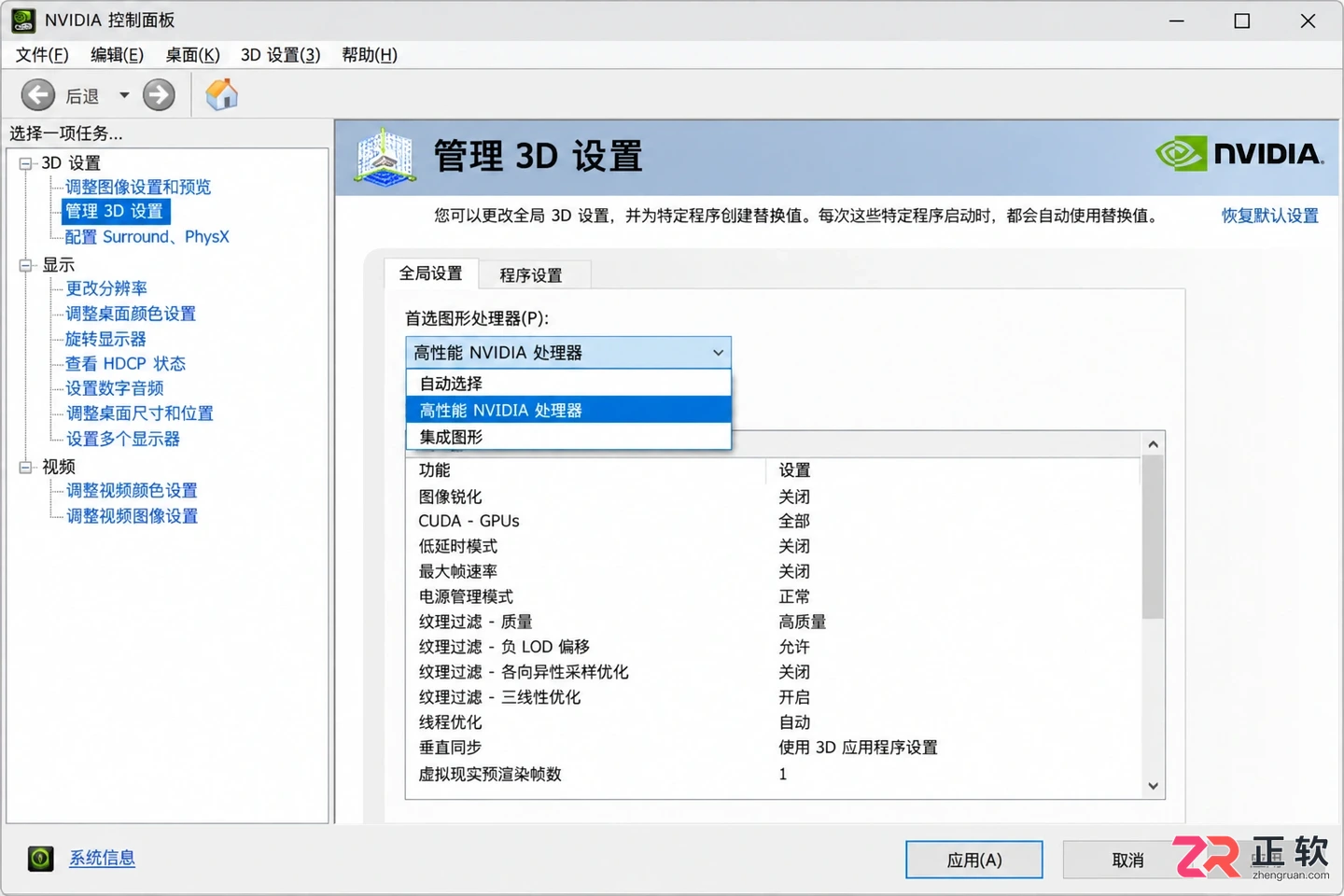Open 更改分辨率 in the task tree
The width and height of the screenshot is (1344, 896).
tap(106, 288)
